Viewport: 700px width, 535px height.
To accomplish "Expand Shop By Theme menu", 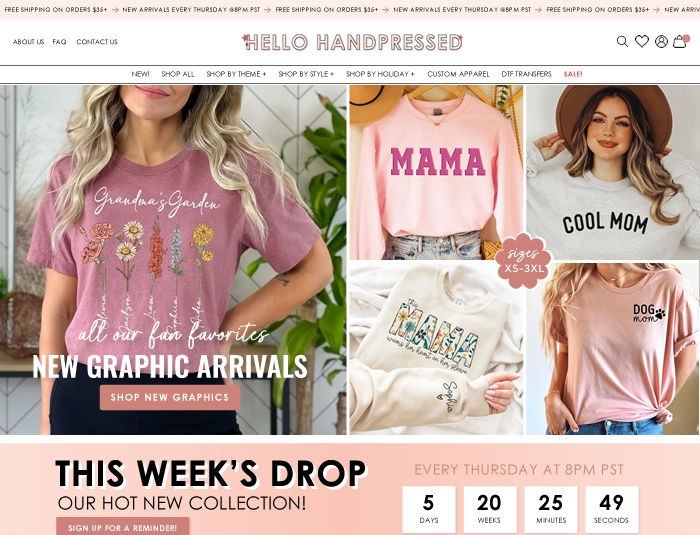I will click(236, 74).
